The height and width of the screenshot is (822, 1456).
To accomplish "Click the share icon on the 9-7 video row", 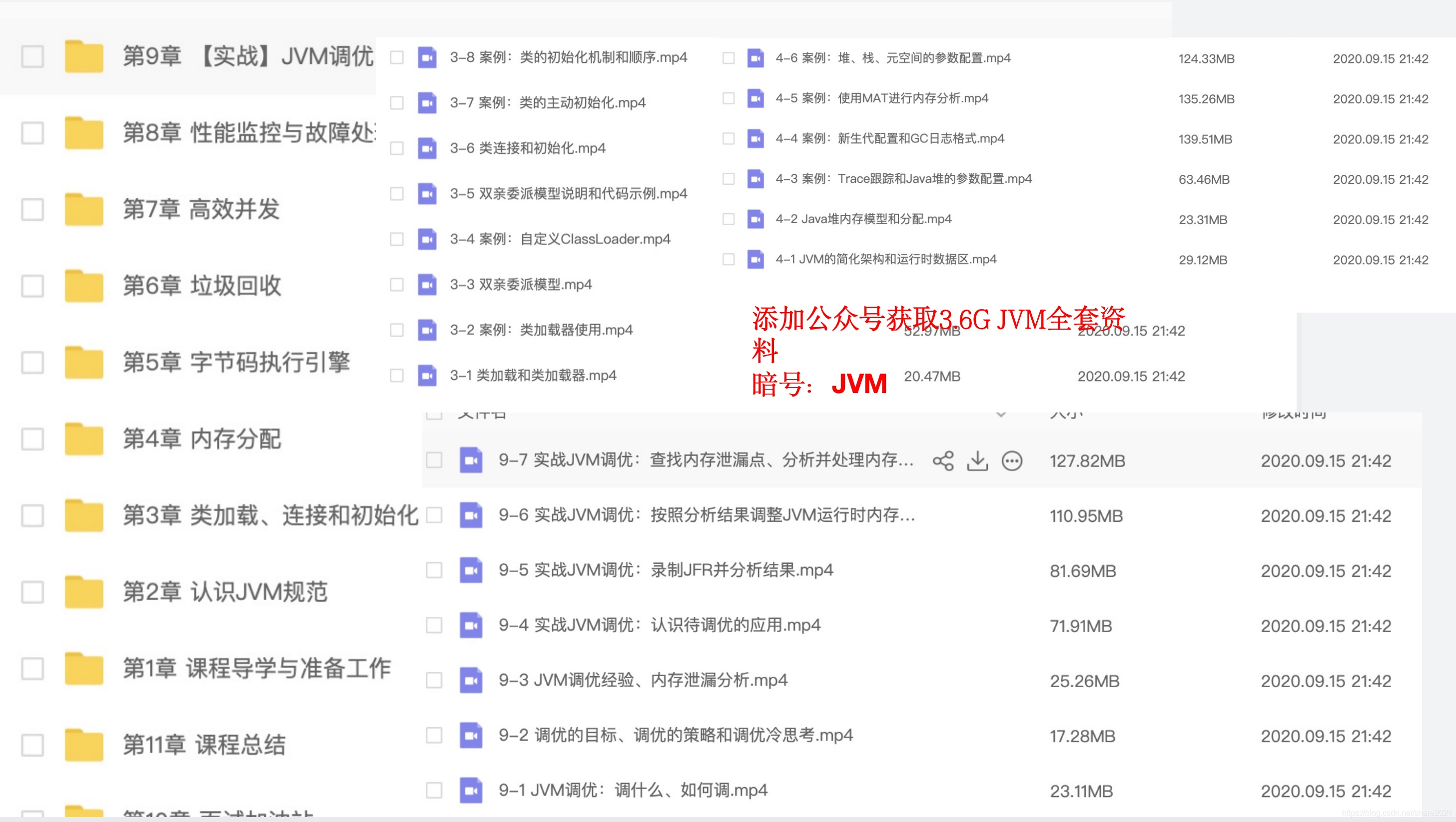I will click(x=943, y=461).
